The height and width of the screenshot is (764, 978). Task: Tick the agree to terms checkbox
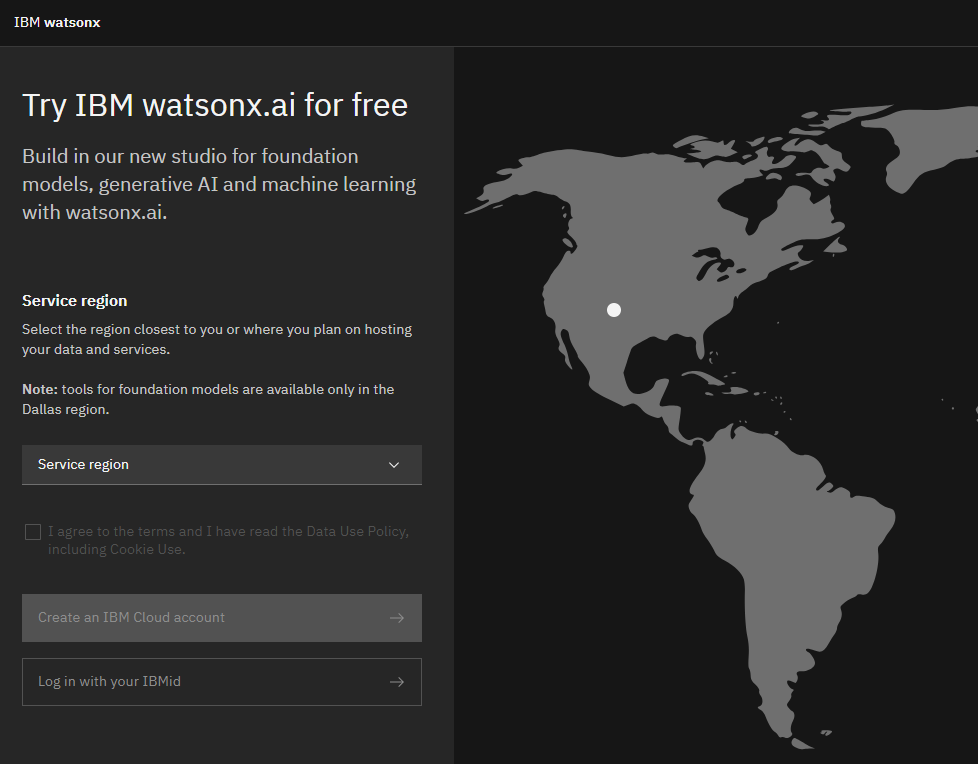point(33,532)
